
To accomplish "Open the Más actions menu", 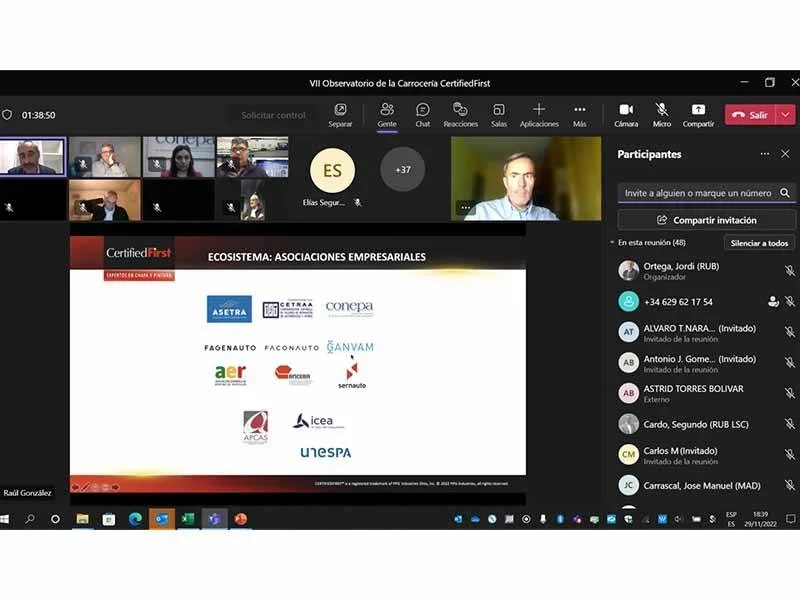I will coord(580,115).
